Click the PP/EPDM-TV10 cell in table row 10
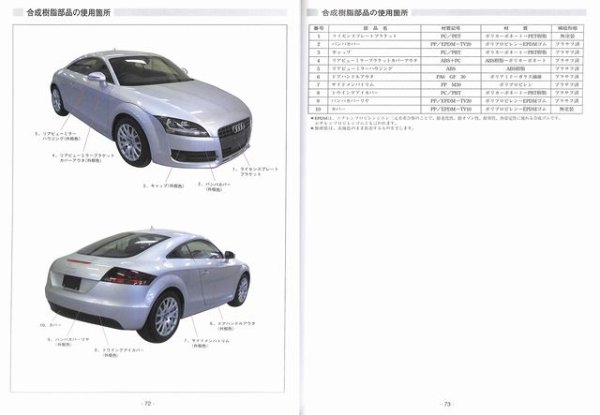 [x=451, y=109]
